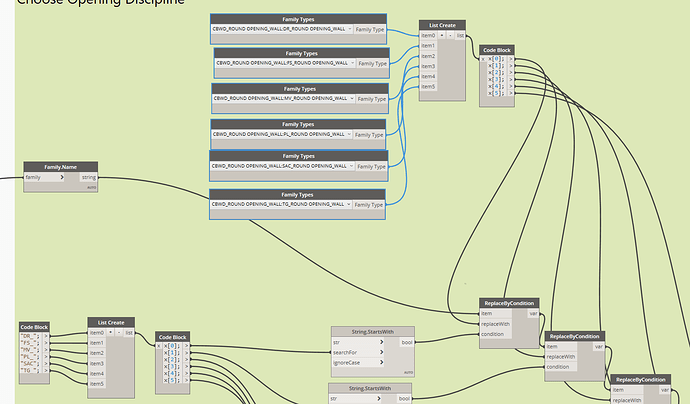Screen dimensions: 690x404
Task: Click the x[3] output arrow on top Code Block
Action: pyautogui.click(x=511, y=79)
